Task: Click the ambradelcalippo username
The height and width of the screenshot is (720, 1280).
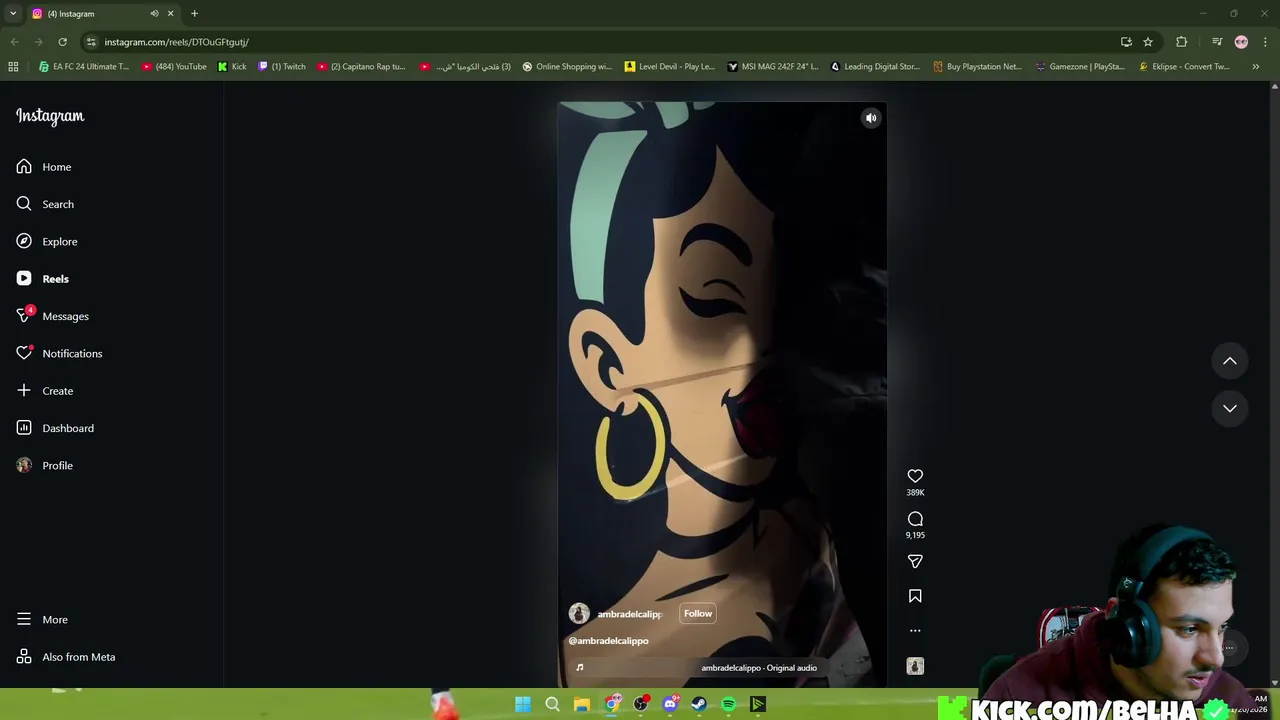Action: pos(630,614)
